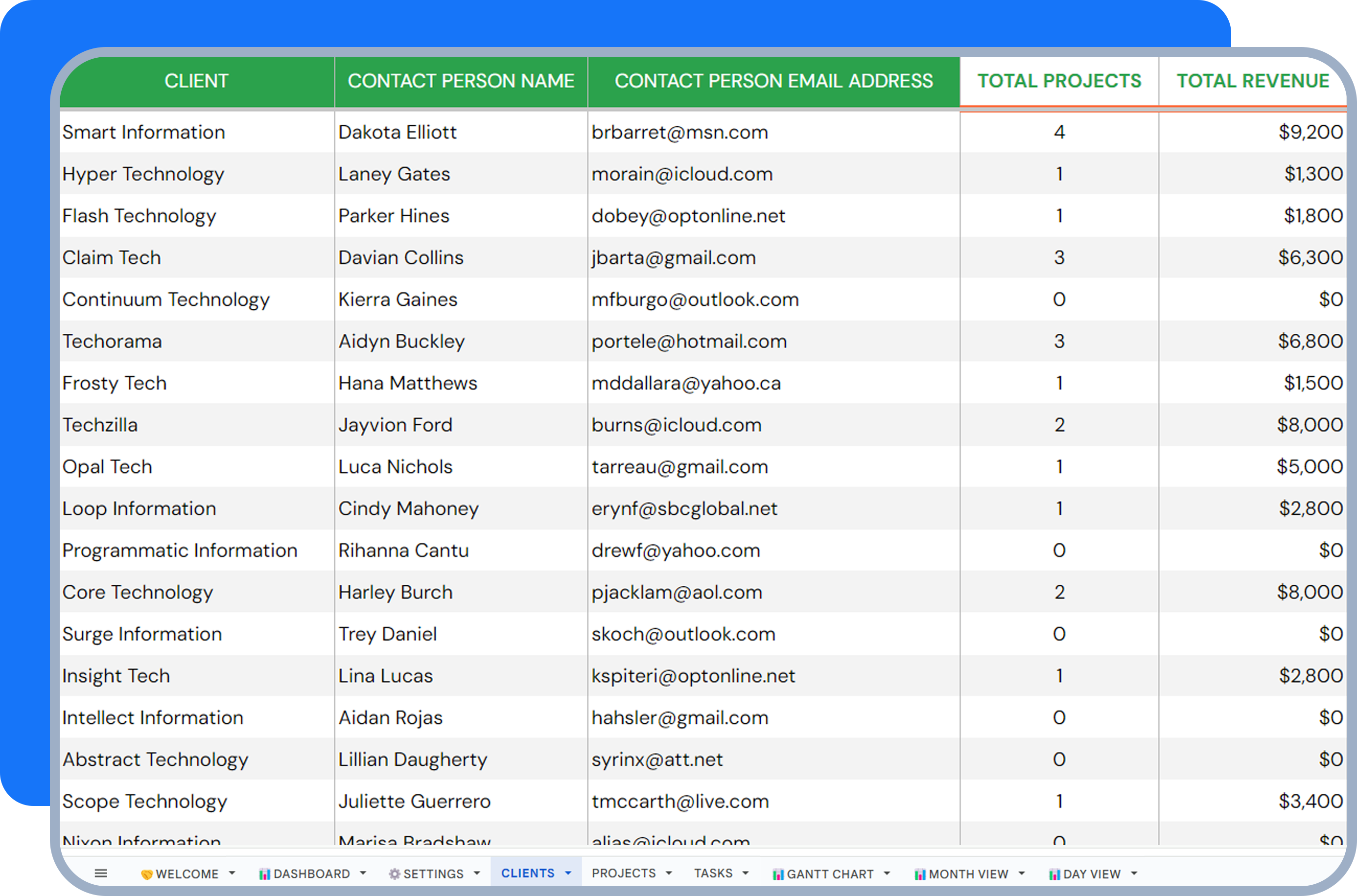Screen dimensions: 1357x896
Task: Click the morain@icloud.com email cell
Action: coord(773,174)
